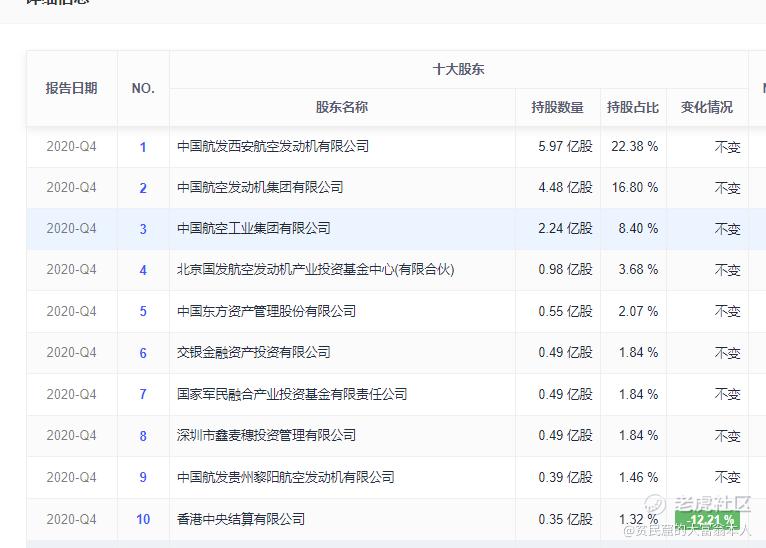
Task: Click rank number 6
Action: 143,353
